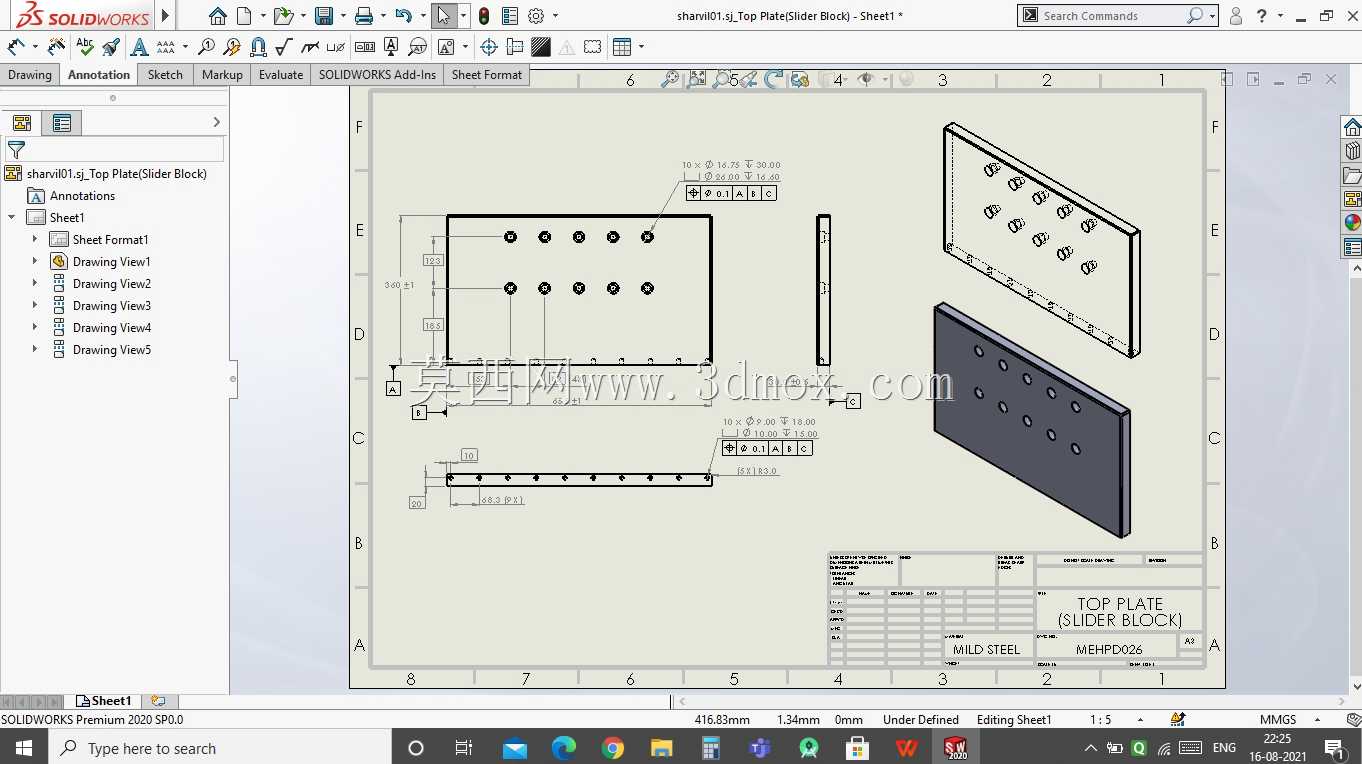The height and width of the screenshot is (764, 1362).
Task: Select the Format Painter tool
Action: 111,47
